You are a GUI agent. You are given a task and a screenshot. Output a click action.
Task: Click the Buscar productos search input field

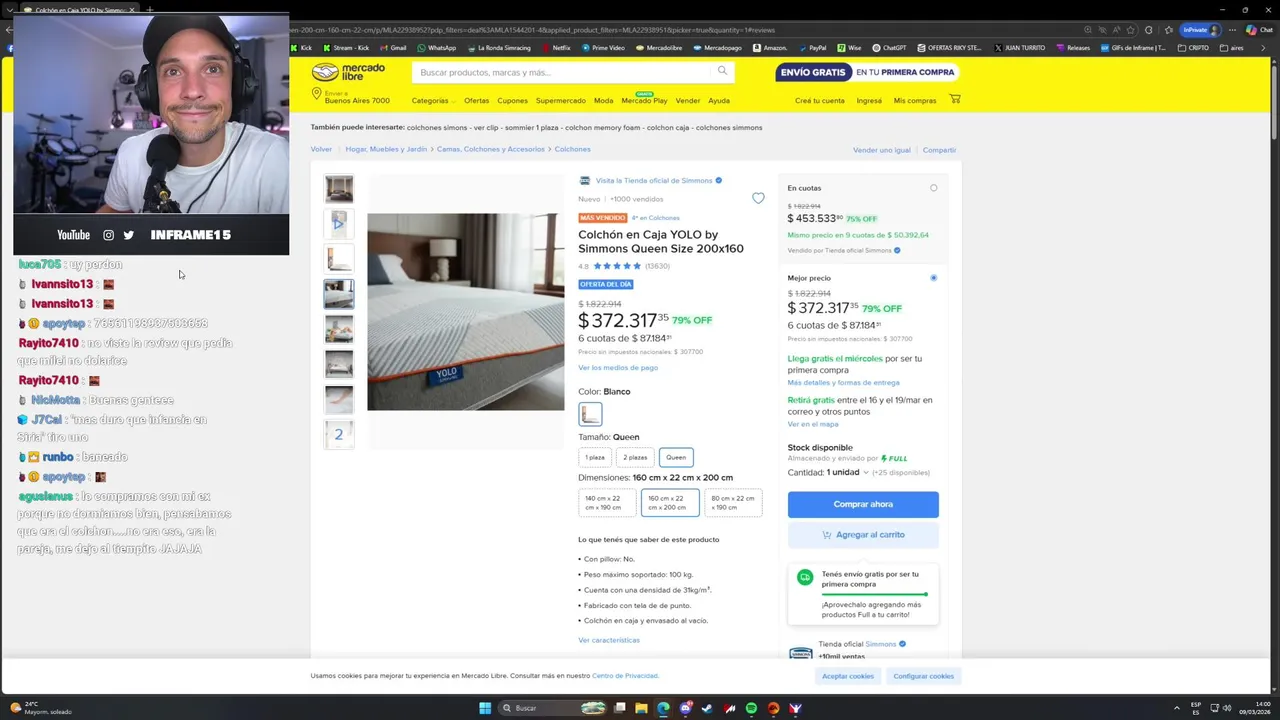(x=563, y=72)
